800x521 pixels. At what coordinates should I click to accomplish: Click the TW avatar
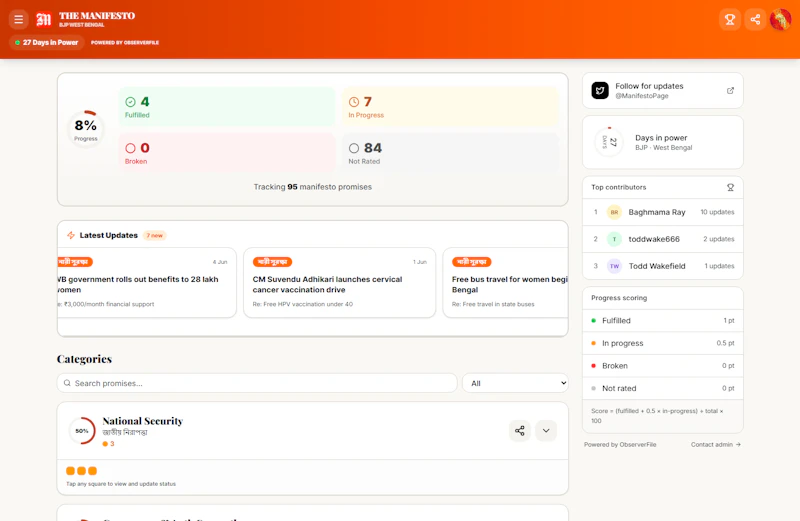614,266
